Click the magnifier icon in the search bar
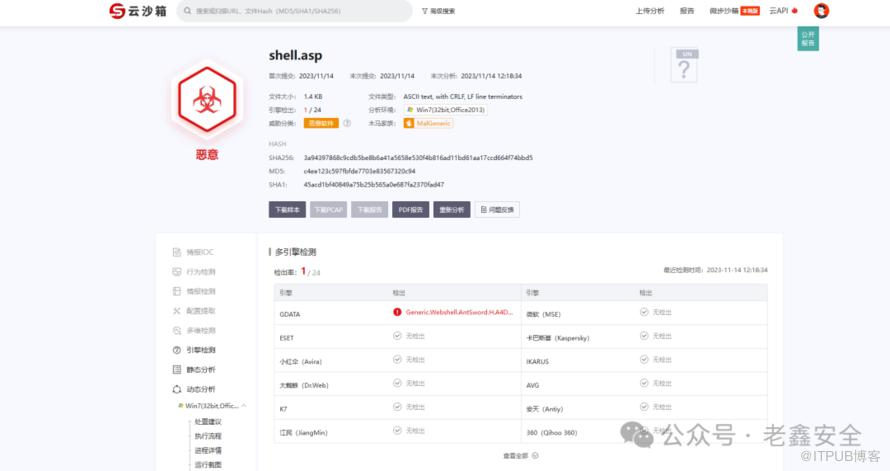 point(187,11)
